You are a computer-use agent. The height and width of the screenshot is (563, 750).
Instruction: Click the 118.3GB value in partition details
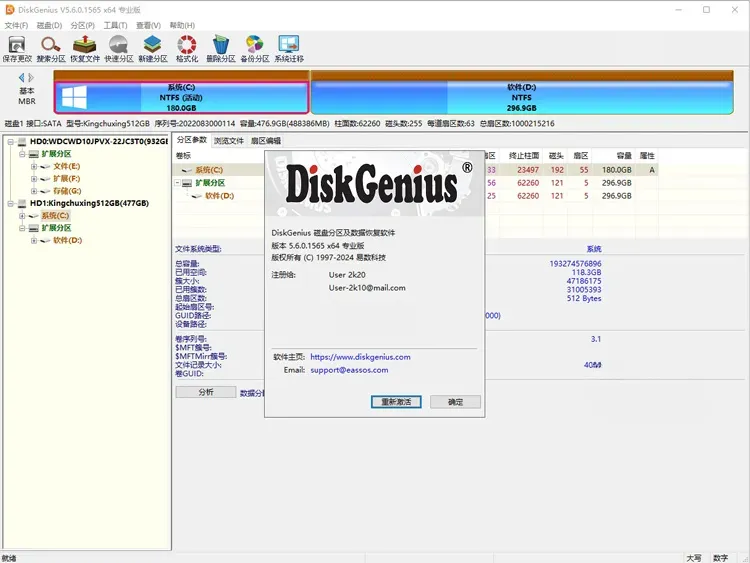[x=586, y=272]
